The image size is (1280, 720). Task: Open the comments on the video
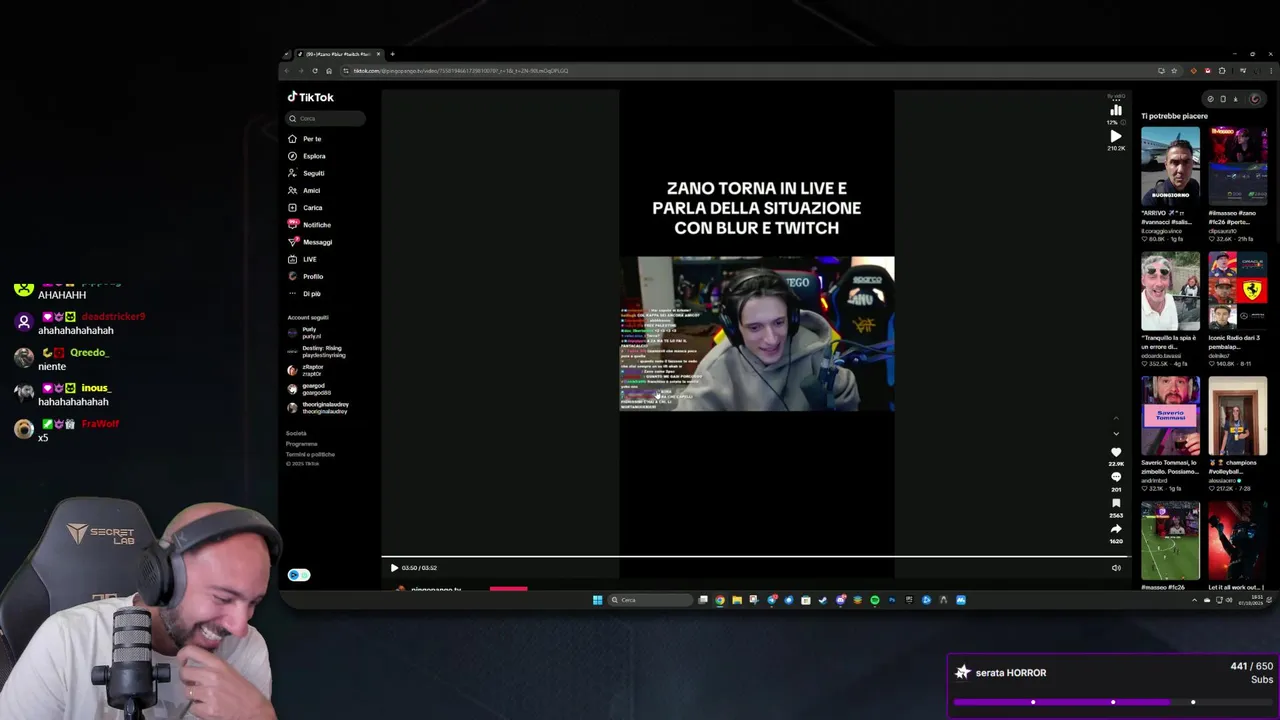click(x=1116, y=477)
